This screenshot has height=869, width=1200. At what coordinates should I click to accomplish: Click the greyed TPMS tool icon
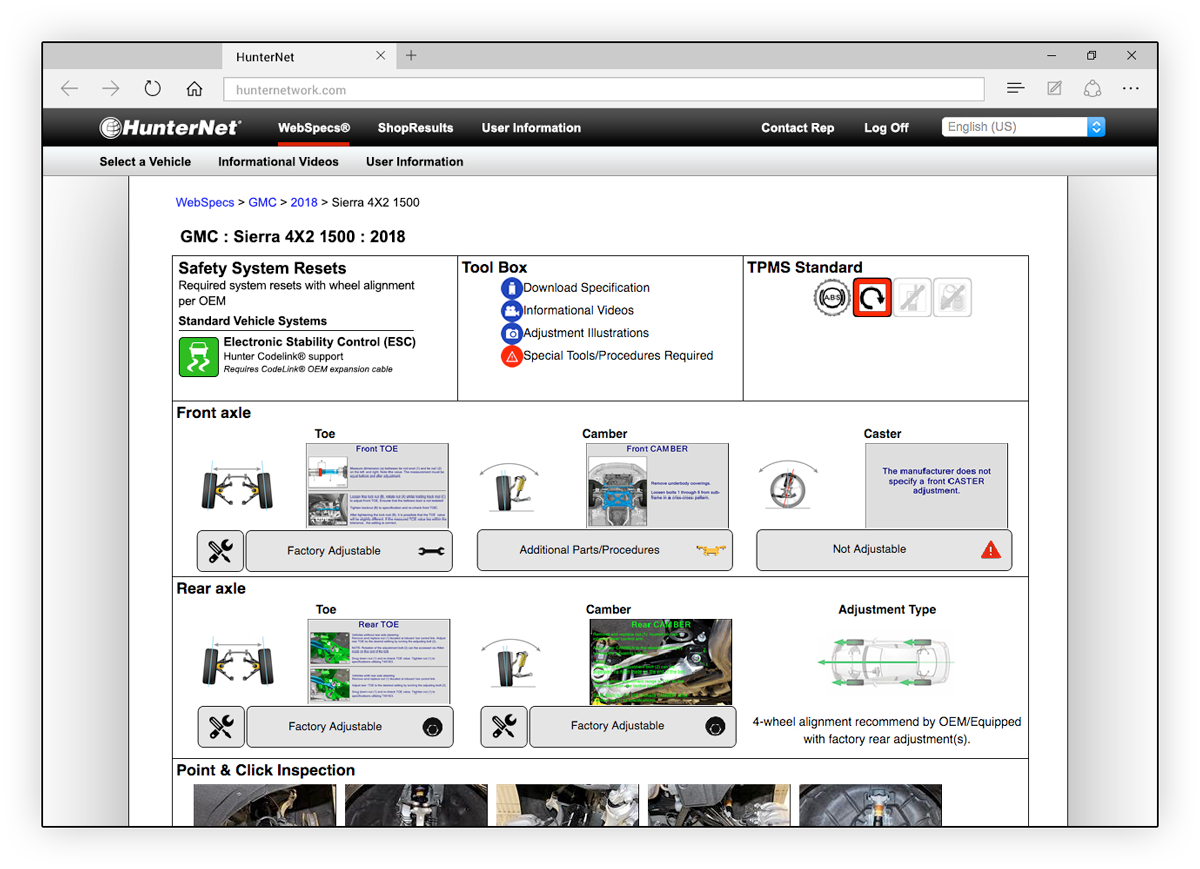pos(912,297)
